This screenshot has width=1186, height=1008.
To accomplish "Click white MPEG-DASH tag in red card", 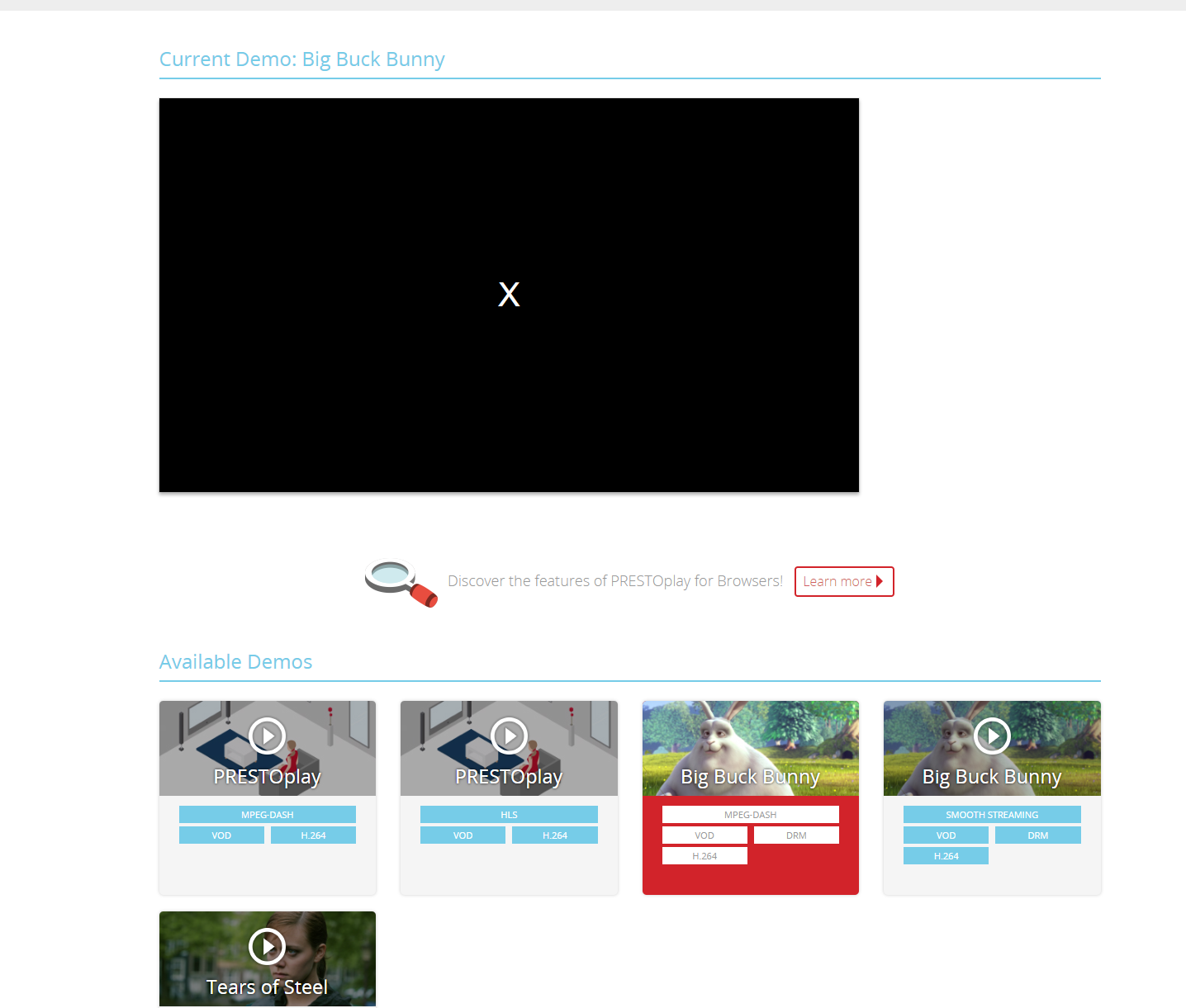I will pos(750,815).
